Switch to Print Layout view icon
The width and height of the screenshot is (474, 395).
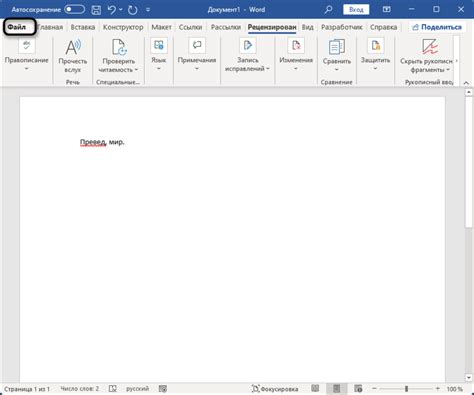click(337, 388)
